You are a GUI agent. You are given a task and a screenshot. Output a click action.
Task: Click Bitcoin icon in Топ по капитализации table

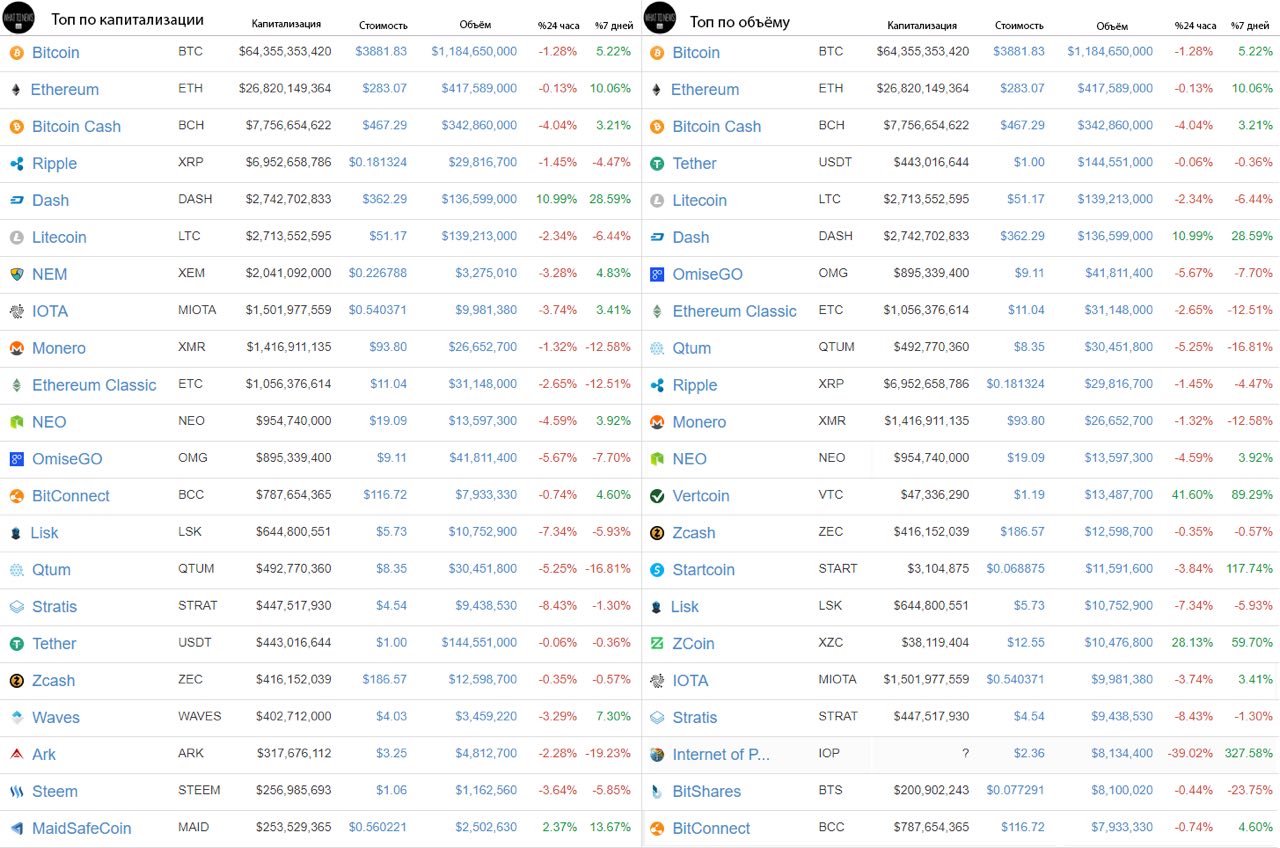click(16, 52)
